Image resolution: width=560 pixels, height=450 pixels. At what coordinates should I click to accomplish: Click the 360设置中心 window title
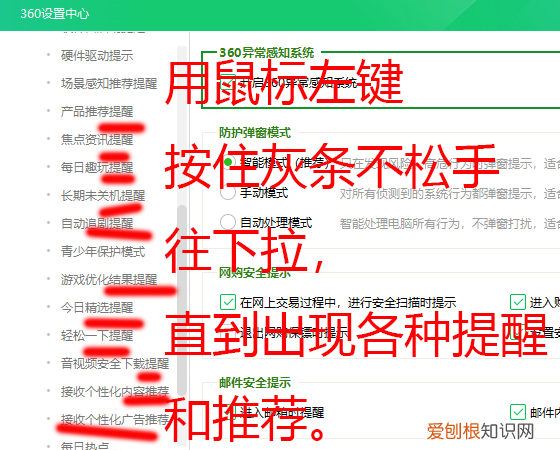(x=54, y=14)
